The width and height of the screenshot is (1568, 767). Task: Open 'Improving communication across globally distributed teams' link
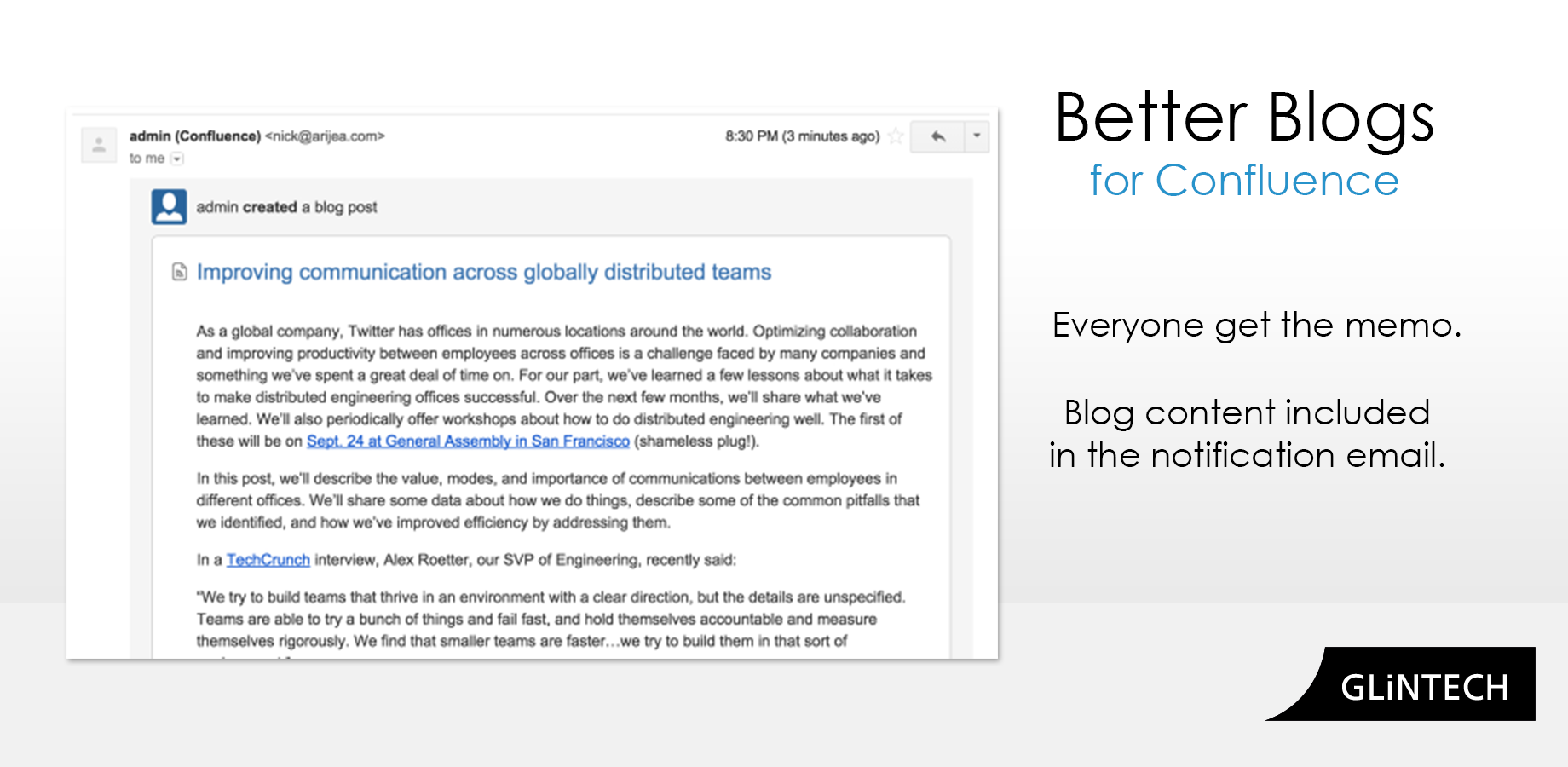[x=484, y=272]
